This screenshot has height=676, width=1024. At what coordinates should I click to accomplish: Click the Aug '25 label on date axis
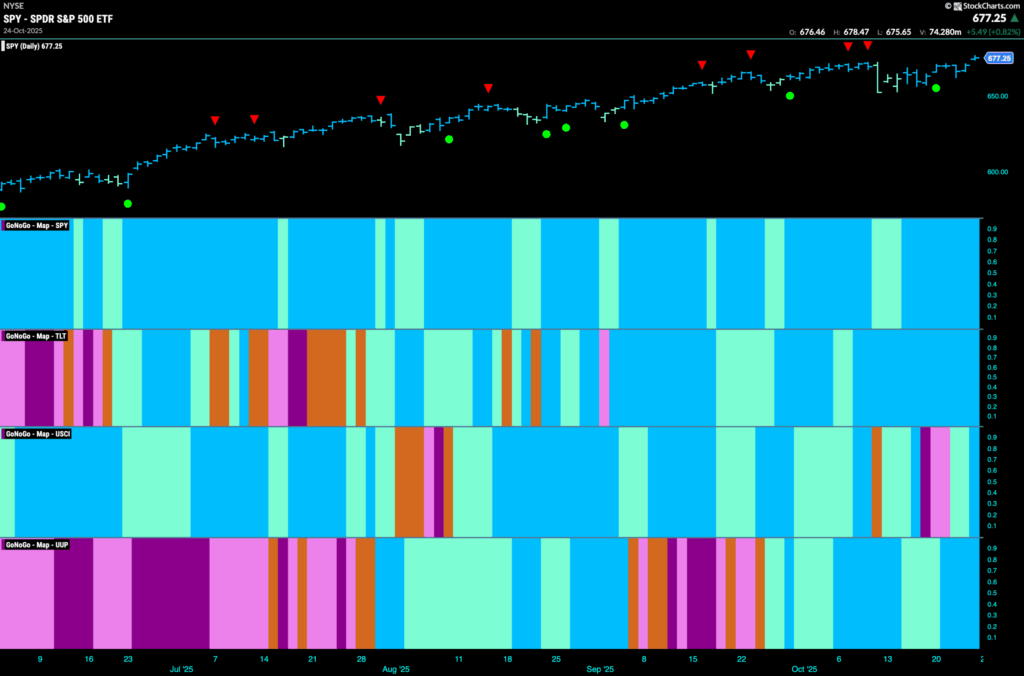coord(396,669)
